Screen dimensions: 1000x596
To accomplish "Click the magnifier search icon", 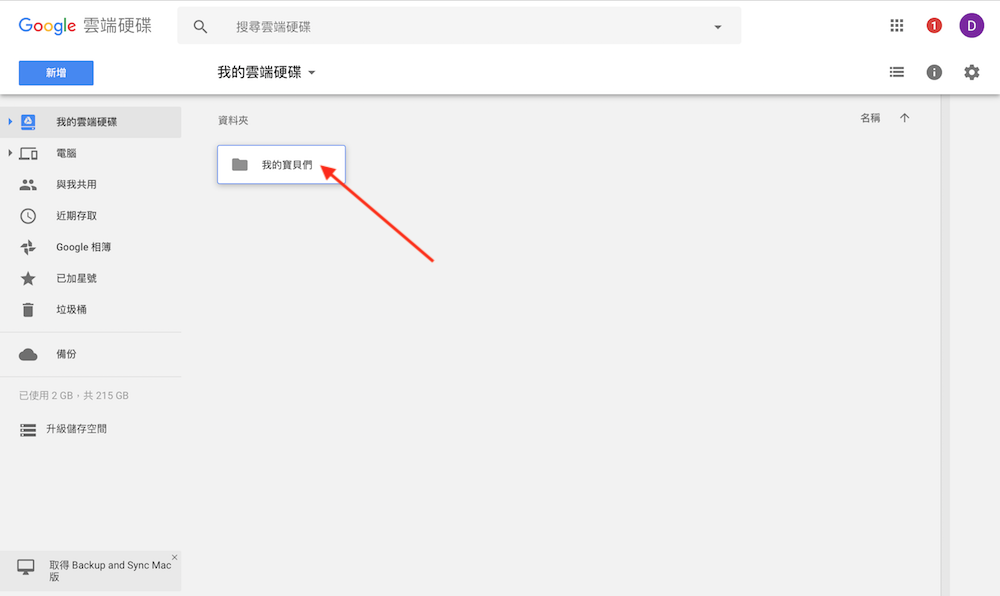I will [200, 26].
